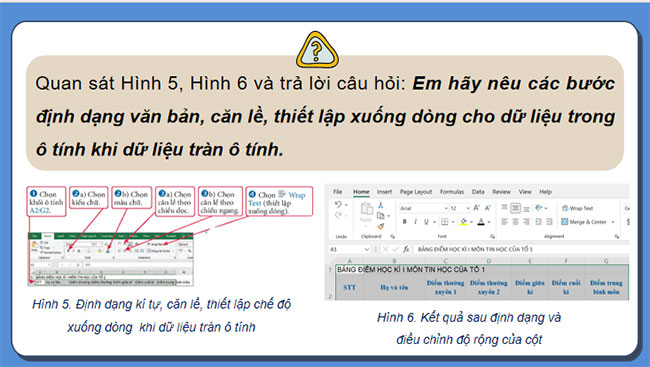
Task: Click the Borders icon
Action: point(445,222)
